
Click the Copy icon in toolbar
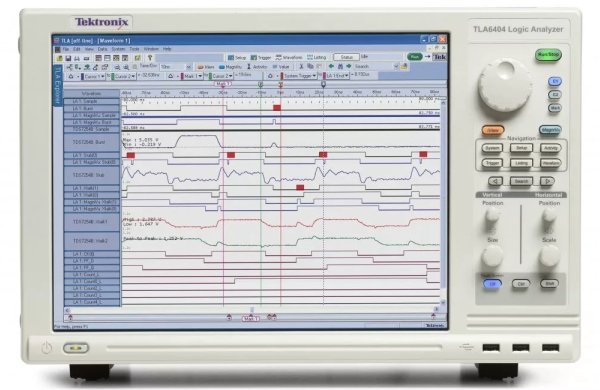310,67
